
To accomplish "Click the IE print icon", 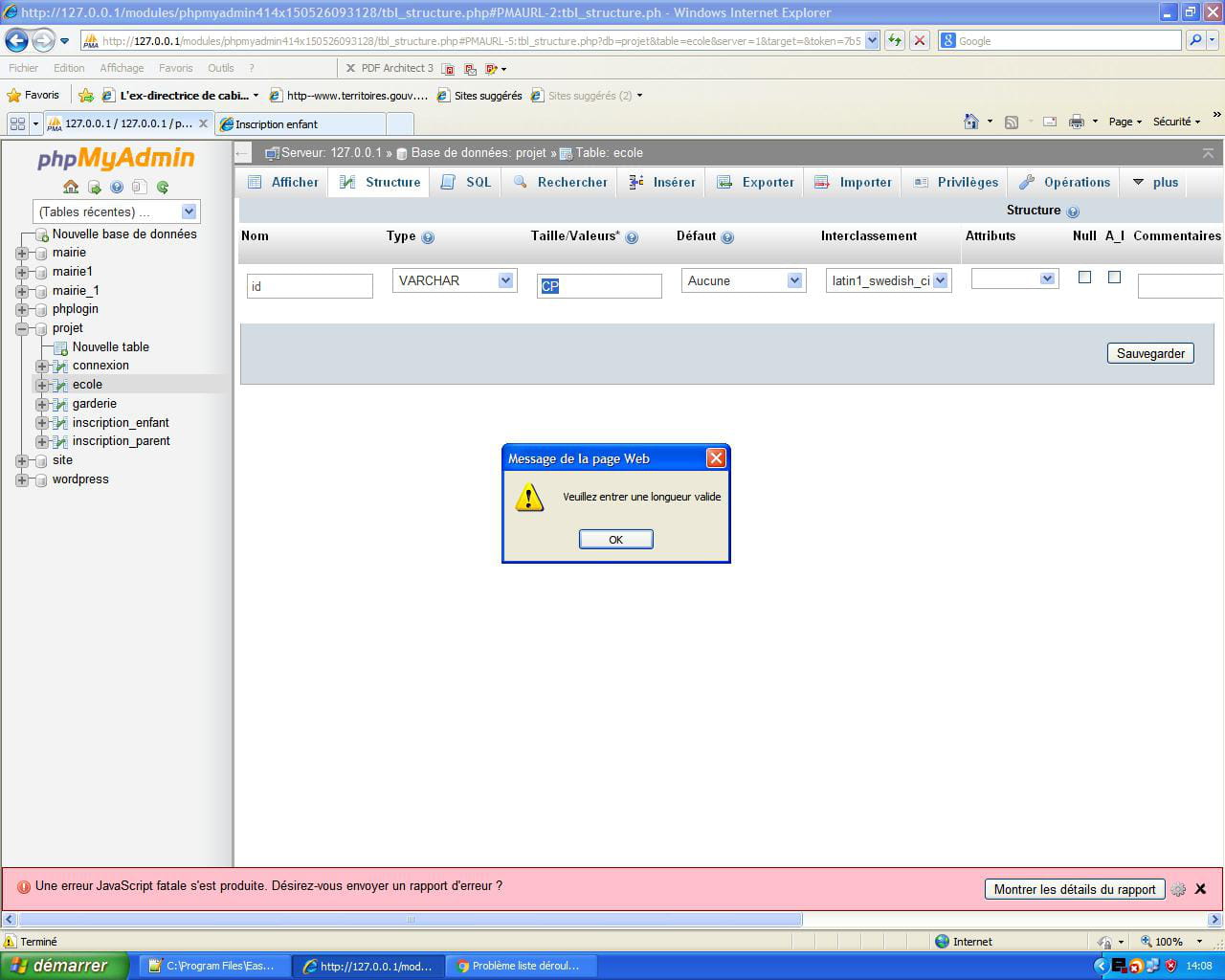I will (x=1076, y=122).
